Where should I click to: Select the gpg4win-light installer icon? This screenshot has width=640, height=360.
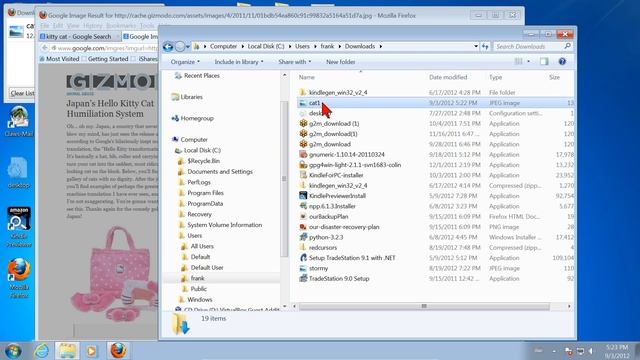click(x=303, y=165)
